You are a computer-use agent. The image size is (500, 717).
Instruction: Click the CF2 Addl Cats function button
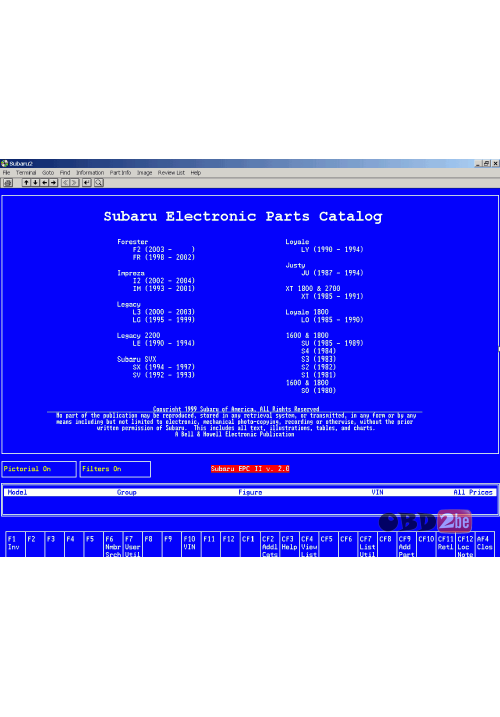[269, 545]
